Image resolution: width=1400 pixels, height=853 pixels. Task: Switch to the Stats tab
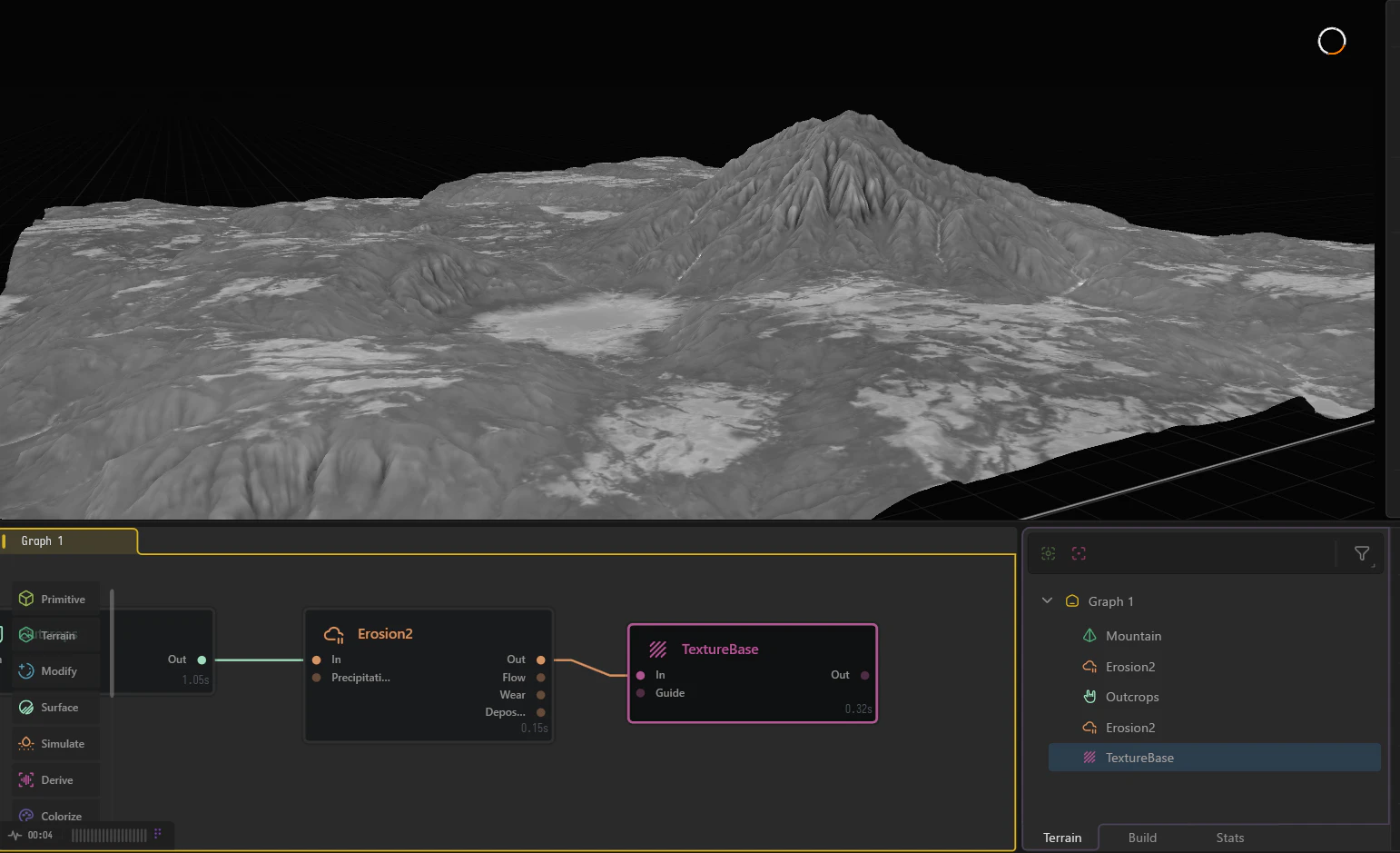tap(1230, 838)
